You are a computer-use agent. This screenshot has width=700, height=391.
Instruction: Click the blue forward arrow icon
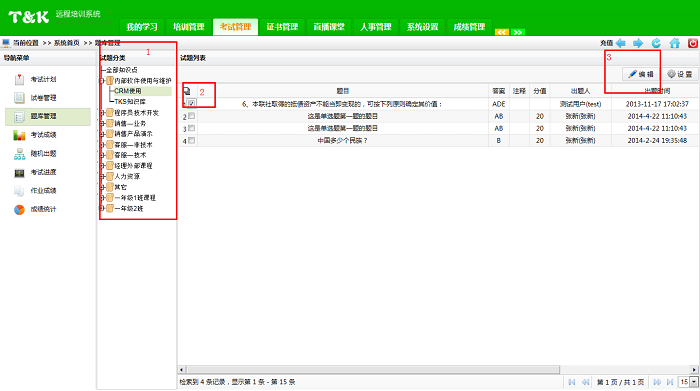coord(638,43)
